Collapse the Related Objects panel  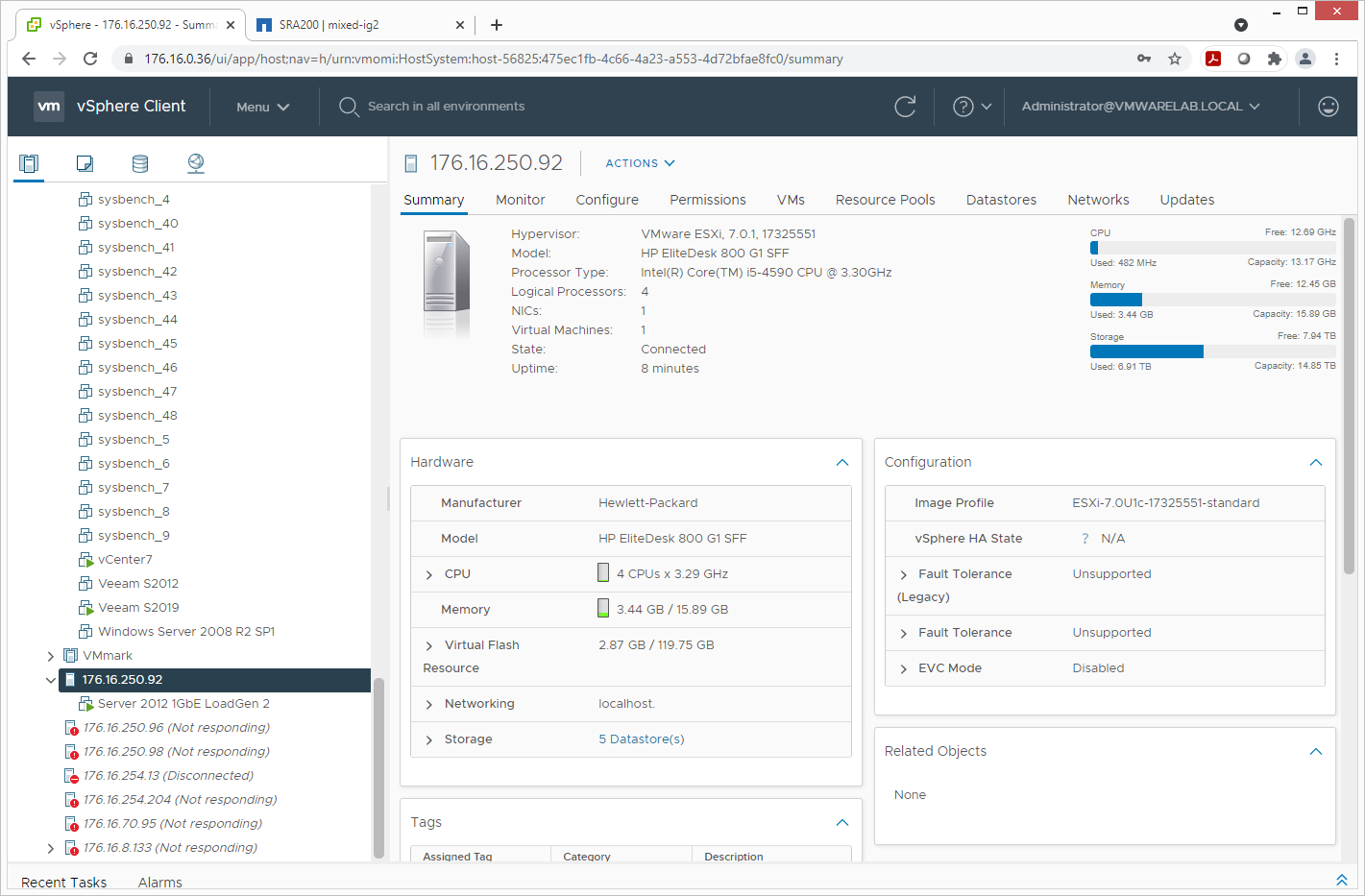click(1316, 752)
